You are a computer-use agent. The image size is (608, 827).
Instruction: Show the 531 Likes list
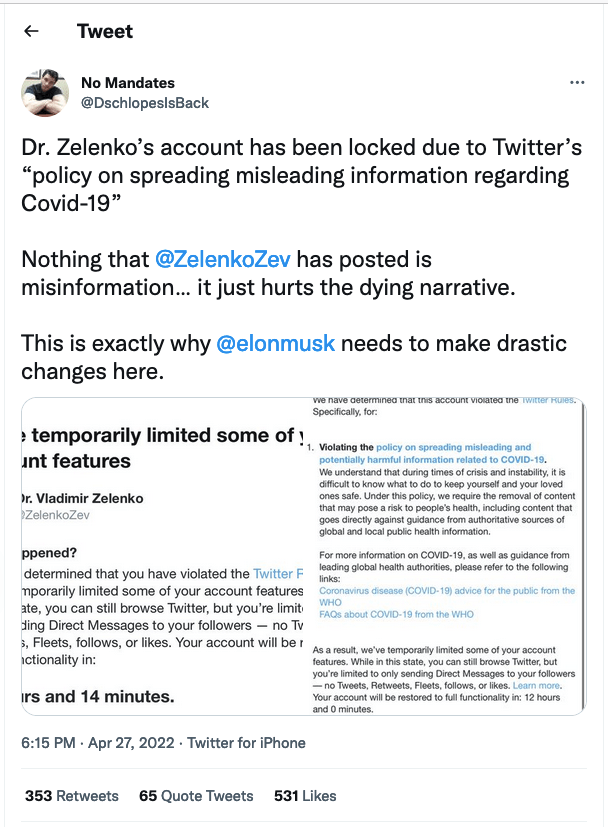[x=305, y=796]
